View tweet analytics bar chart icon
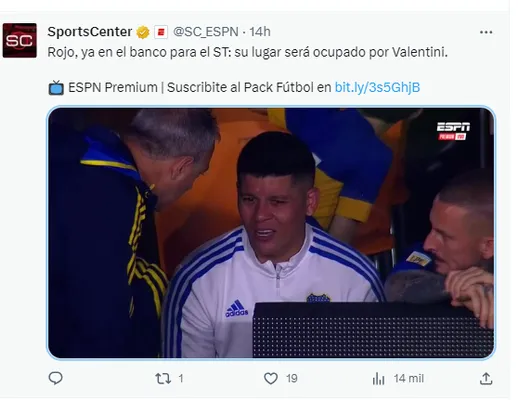The width and height of the screenshot is (520, 400). click(x=378, y=379)
